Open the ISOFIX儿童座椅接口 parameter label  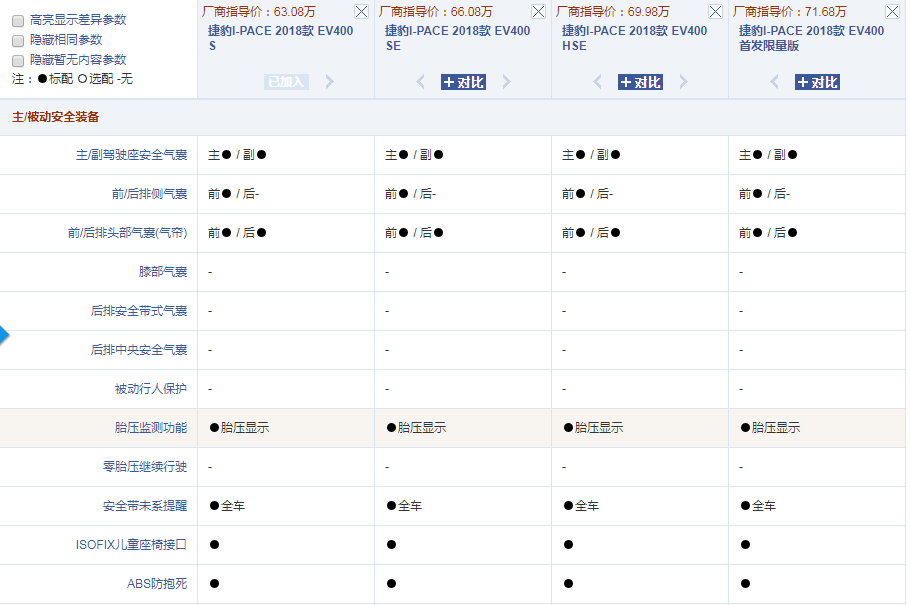pyautogui.click(x=131, y=545)
